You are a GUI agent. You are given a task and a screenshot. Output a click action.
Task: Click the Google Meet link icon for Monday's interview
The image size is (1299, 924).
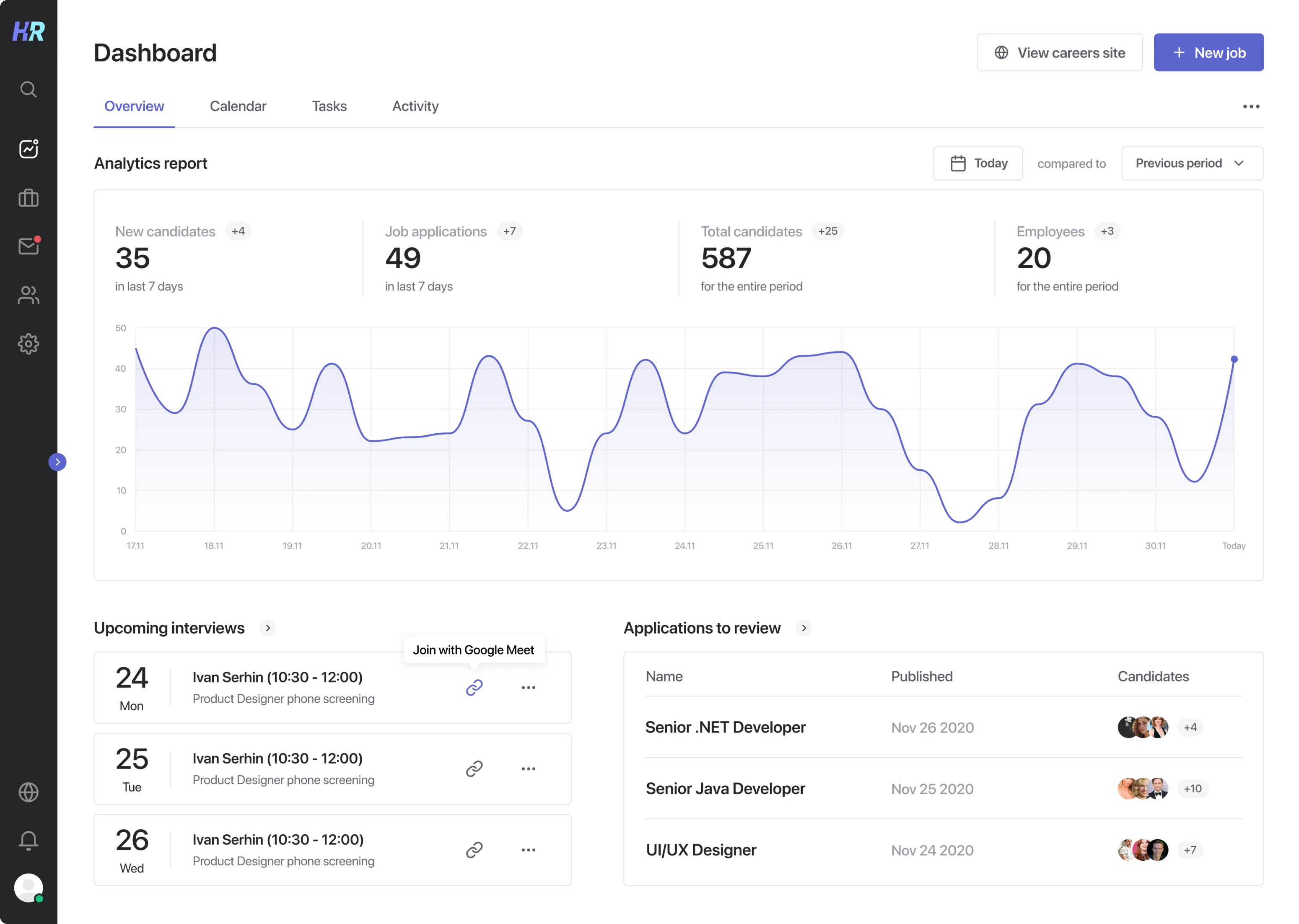(474, 687)
